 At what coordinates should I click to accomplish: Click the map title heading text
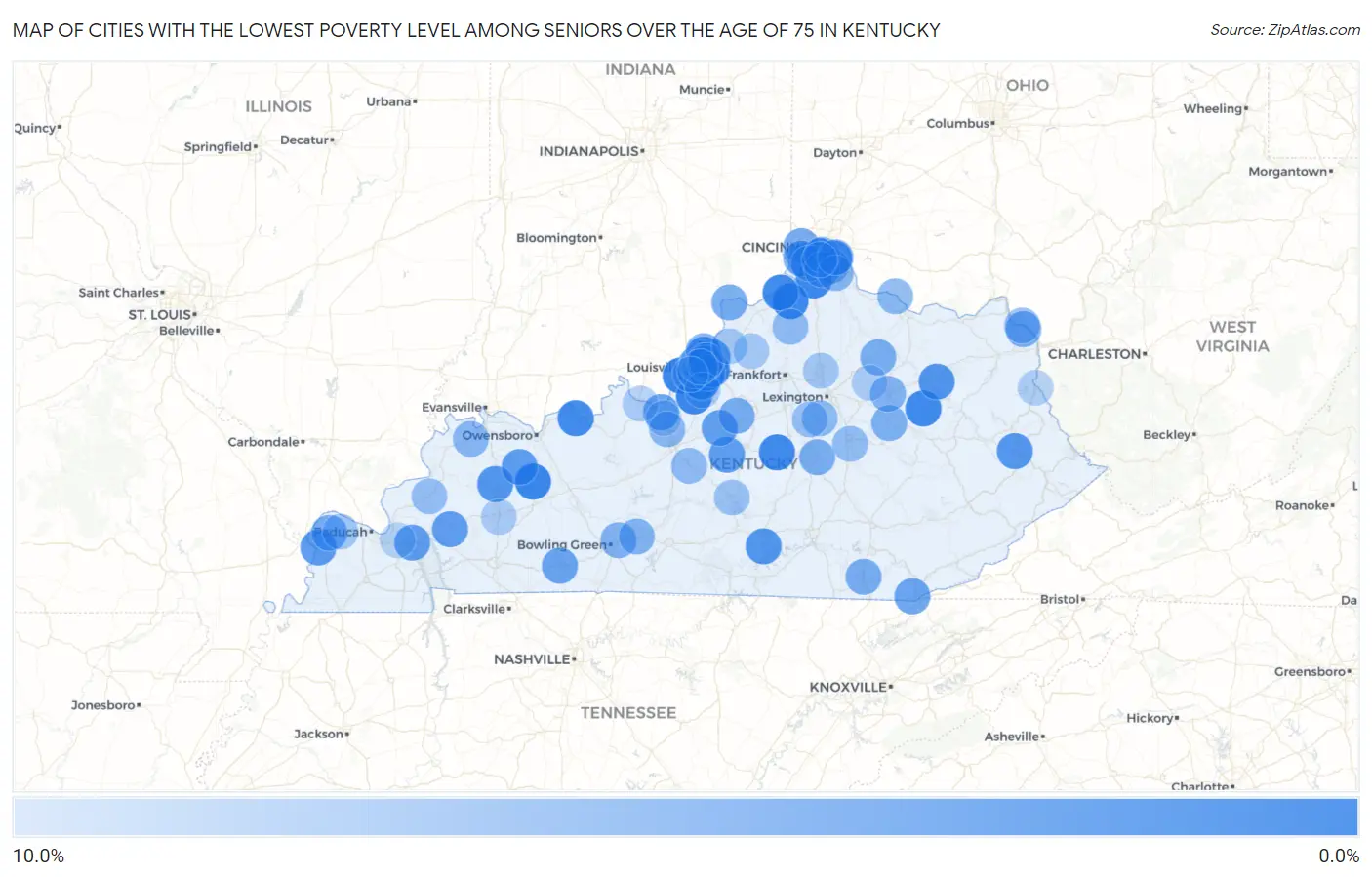coord(476,30)
